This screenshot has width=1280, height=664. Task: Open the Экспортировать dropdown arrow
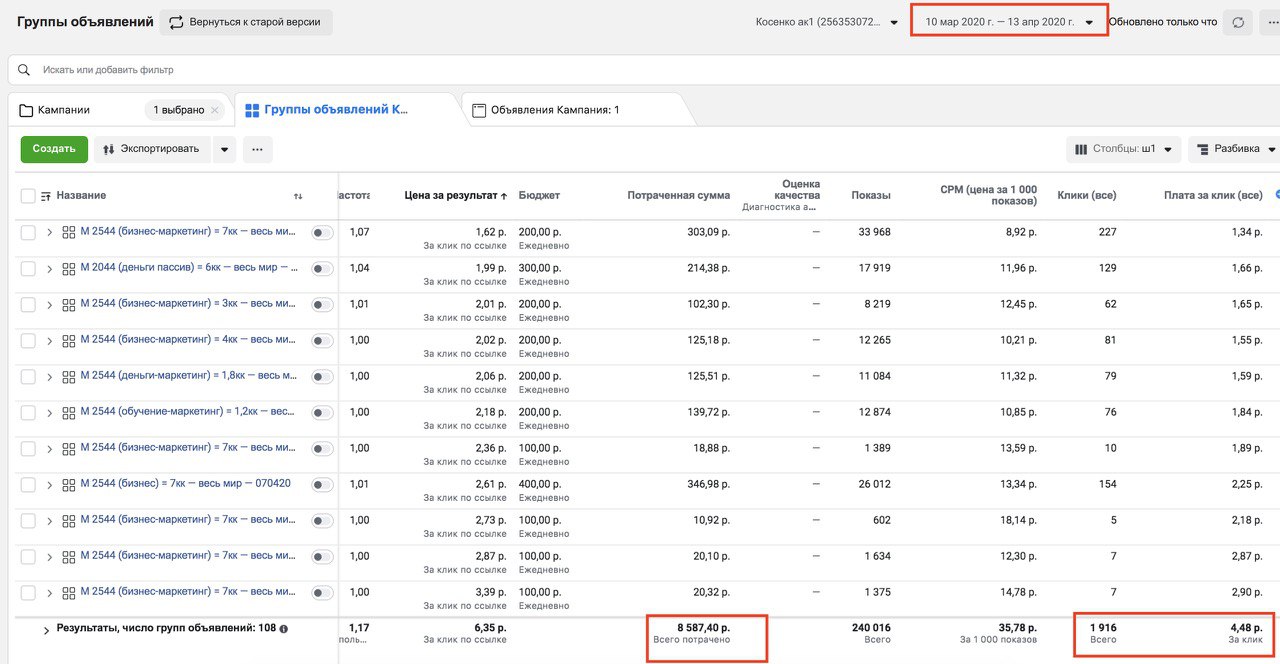224,150
